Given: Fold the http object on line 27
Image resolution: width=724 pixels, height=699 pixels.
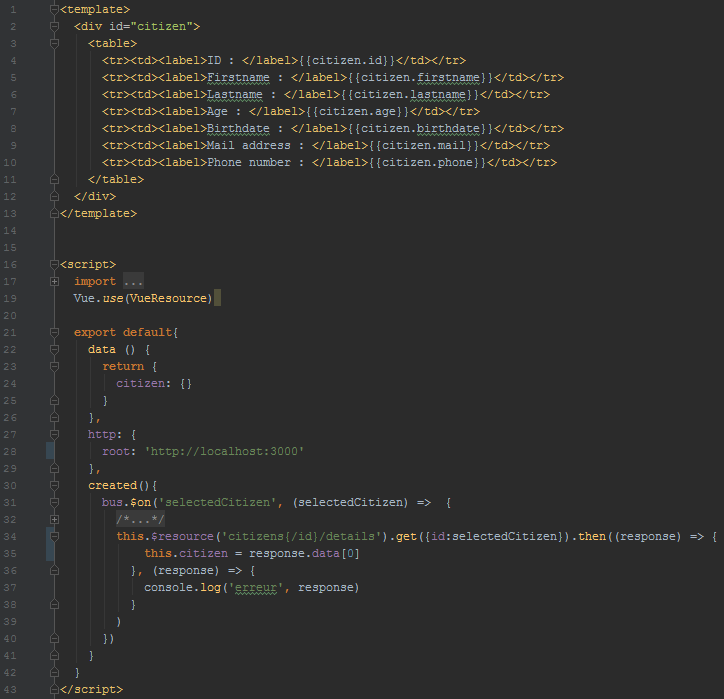Looking at the screenshot, I should [53, 435].
